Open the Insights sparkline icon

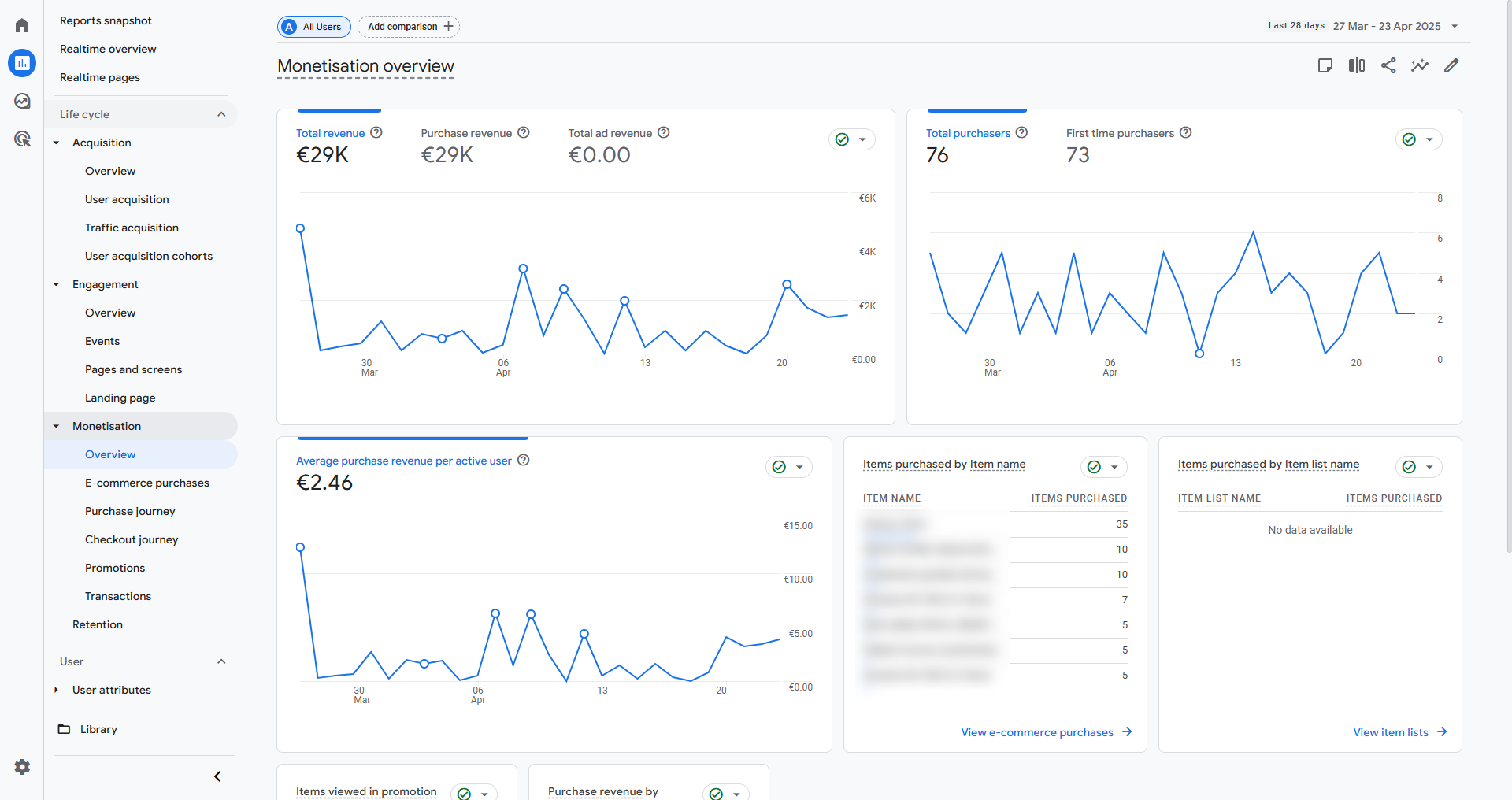pyautogui.click(x=1420, y=65)
